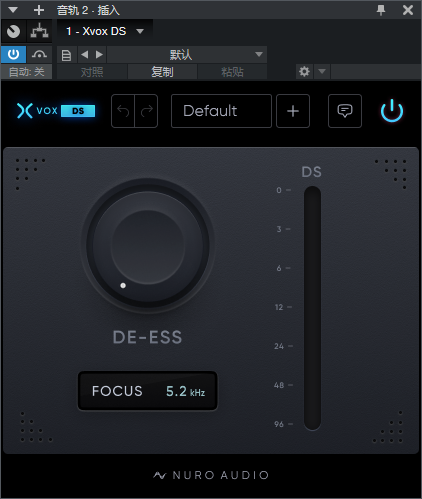The image size is (422, 499).
Task: Click the empty field right of gear dropdown
Action: (375, 72)
